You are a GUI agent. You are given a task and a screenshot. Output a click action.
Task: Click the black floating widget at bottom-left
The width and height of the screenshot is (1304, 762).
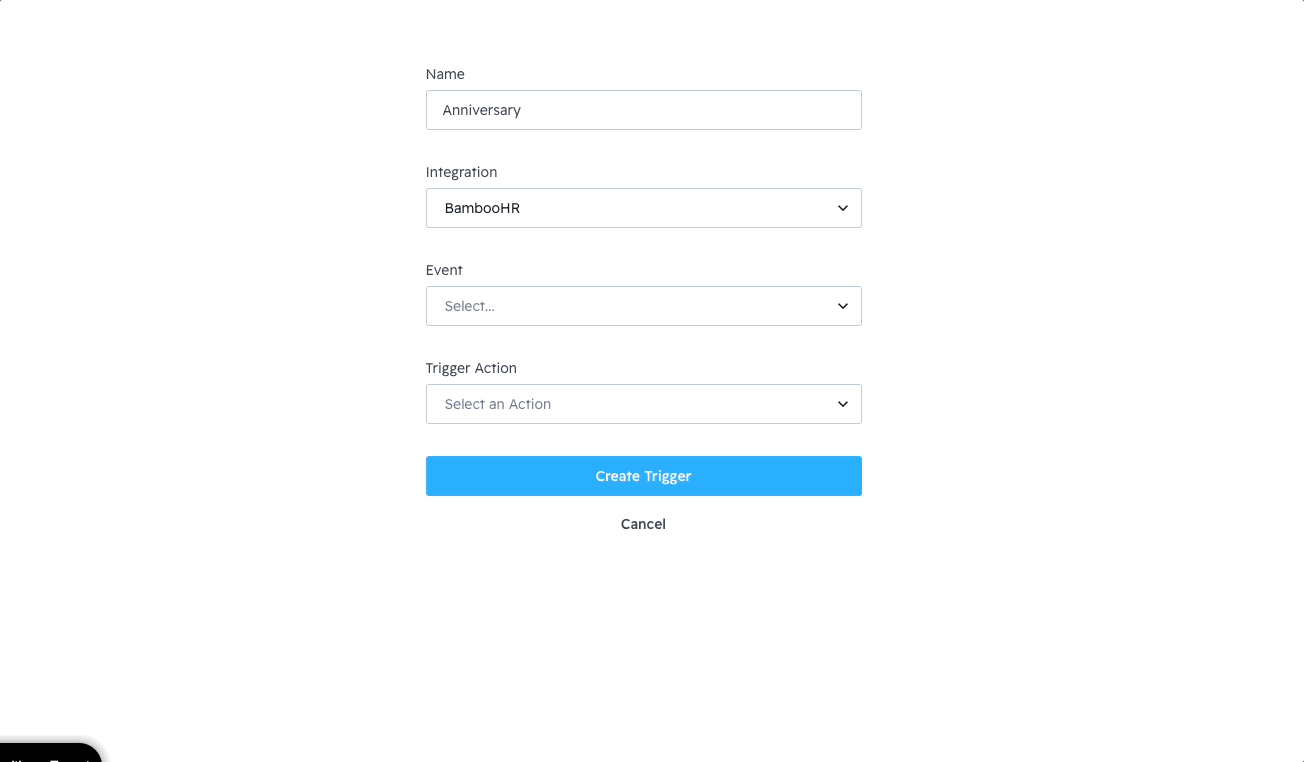click(50, 753)
